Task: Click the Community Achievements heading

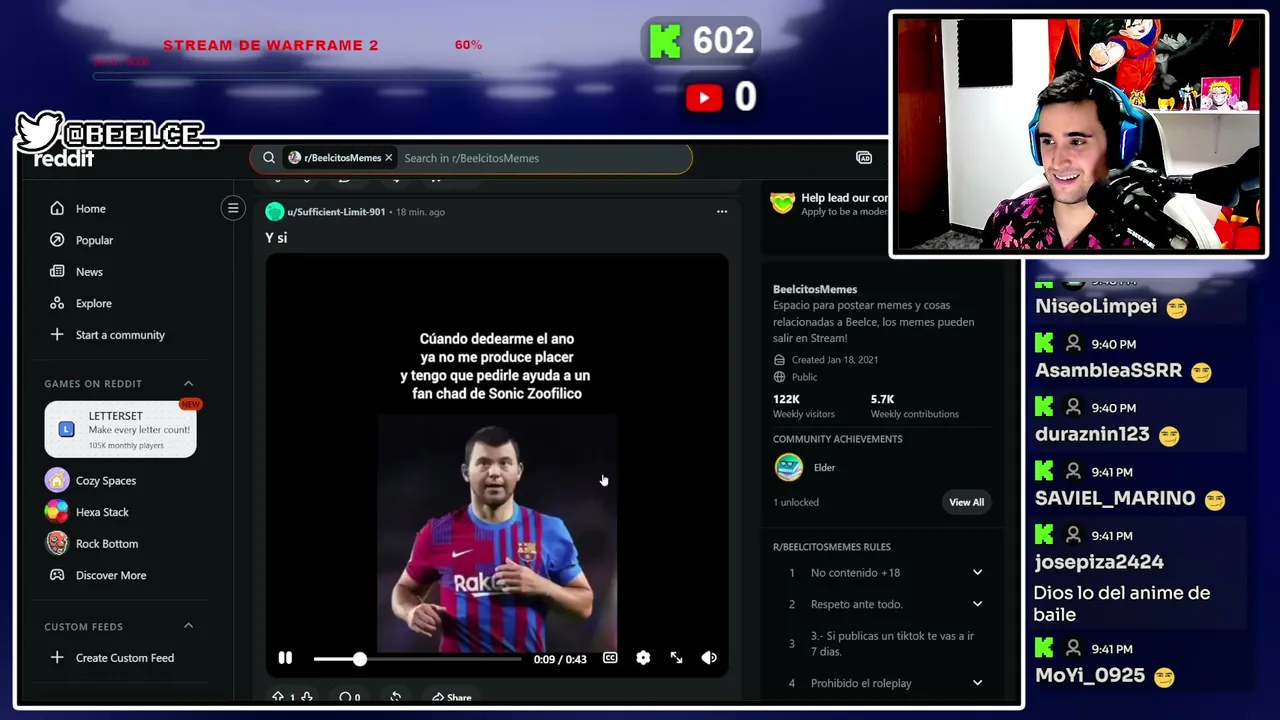Action: coord(838,439)
